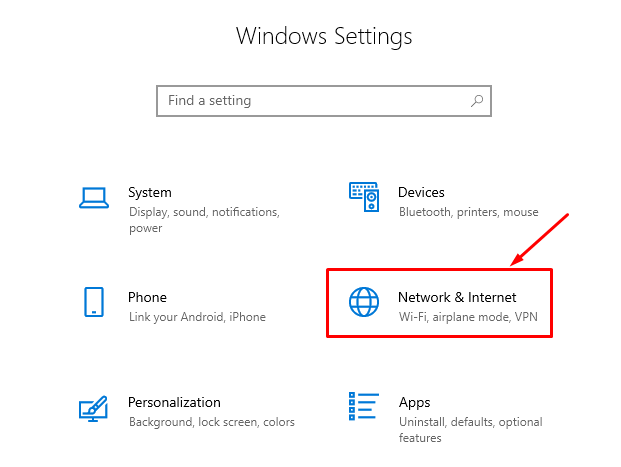Viewport: 621px width, 467px height.
Task: Click 'Link your Android, iPhone' text
Action: coord(197,317)
